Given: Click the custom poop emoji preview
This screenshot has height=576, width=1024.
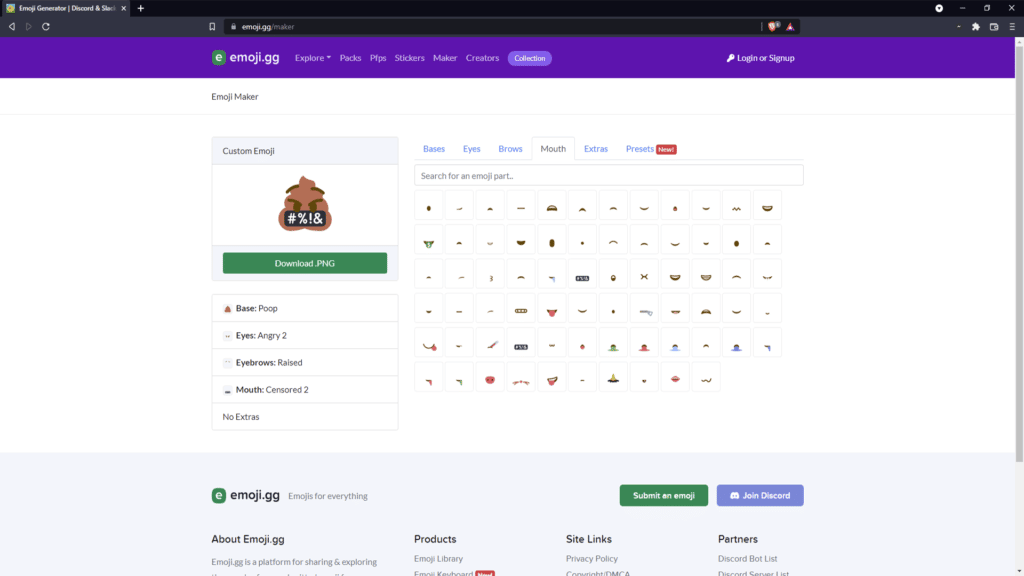Looking at the screenshot, I should click(305, 204).
